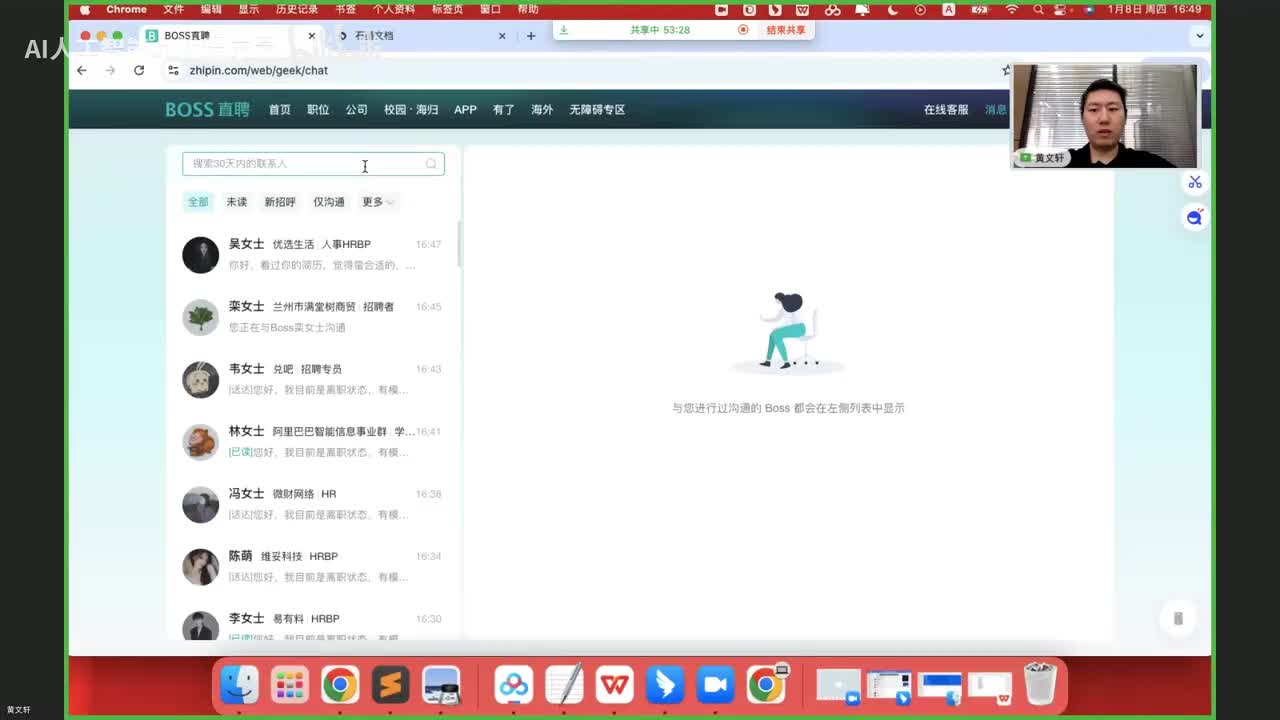Open the Trash in the dock
The width and height of the screenshot is (1280, 720).
click(x=1040, y=685)
